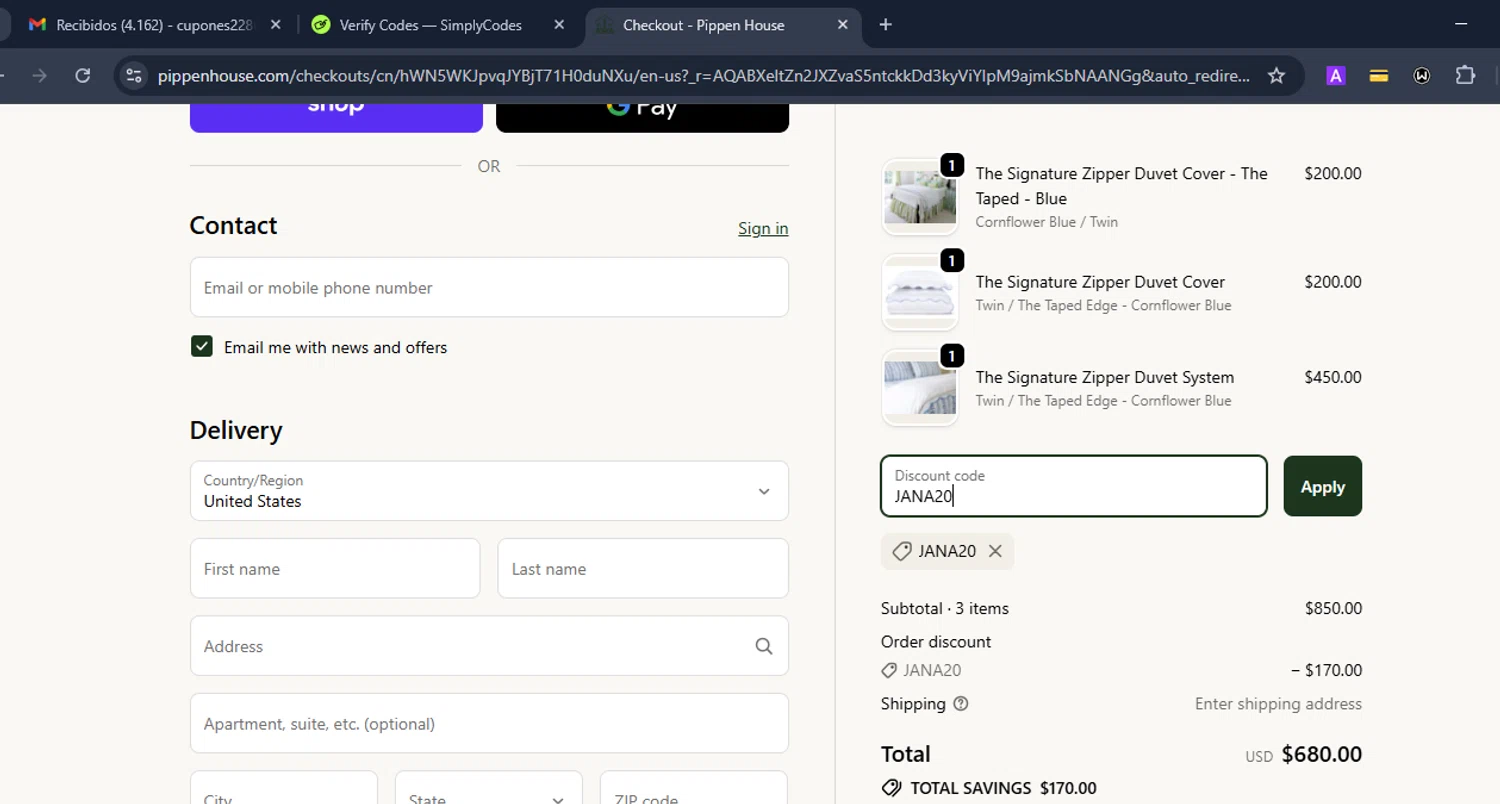Open the yellow card extension icon
This screenshot has width=1500, height=804.
pyautogui.click(x=1379, y=76)
